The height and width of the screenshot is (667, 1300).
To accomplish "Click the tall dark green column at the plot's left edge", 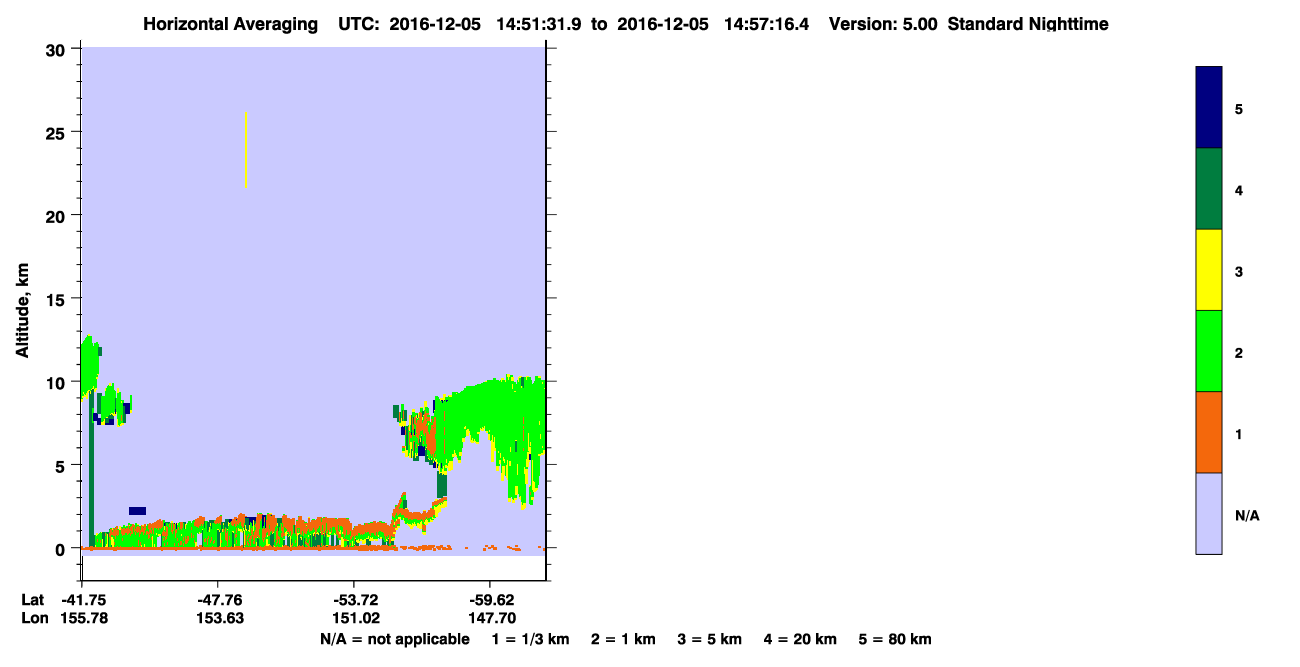I will (91, 470).
